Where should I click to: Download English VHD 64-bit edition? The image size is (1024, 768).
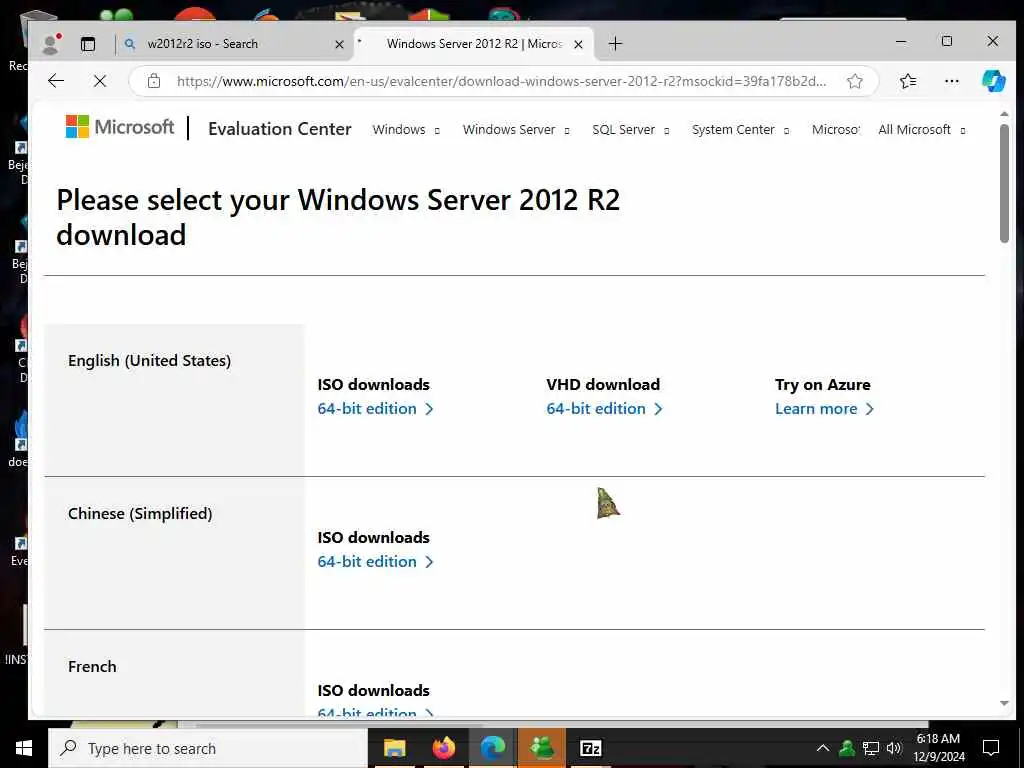click(x=604, y=409)
